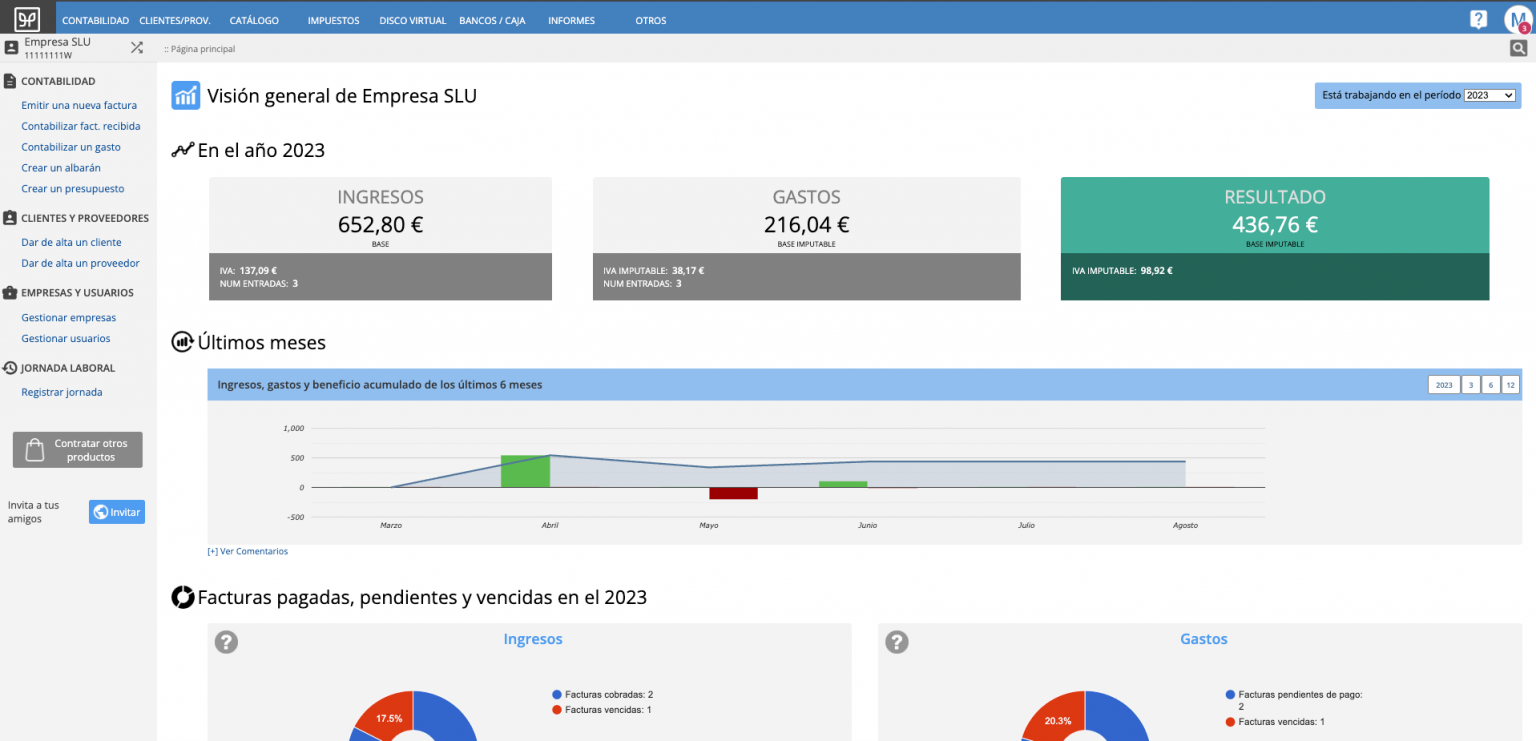Open the BANCOS / CAJA menu
The image size is (1536, 741).
tap(491, 20)
